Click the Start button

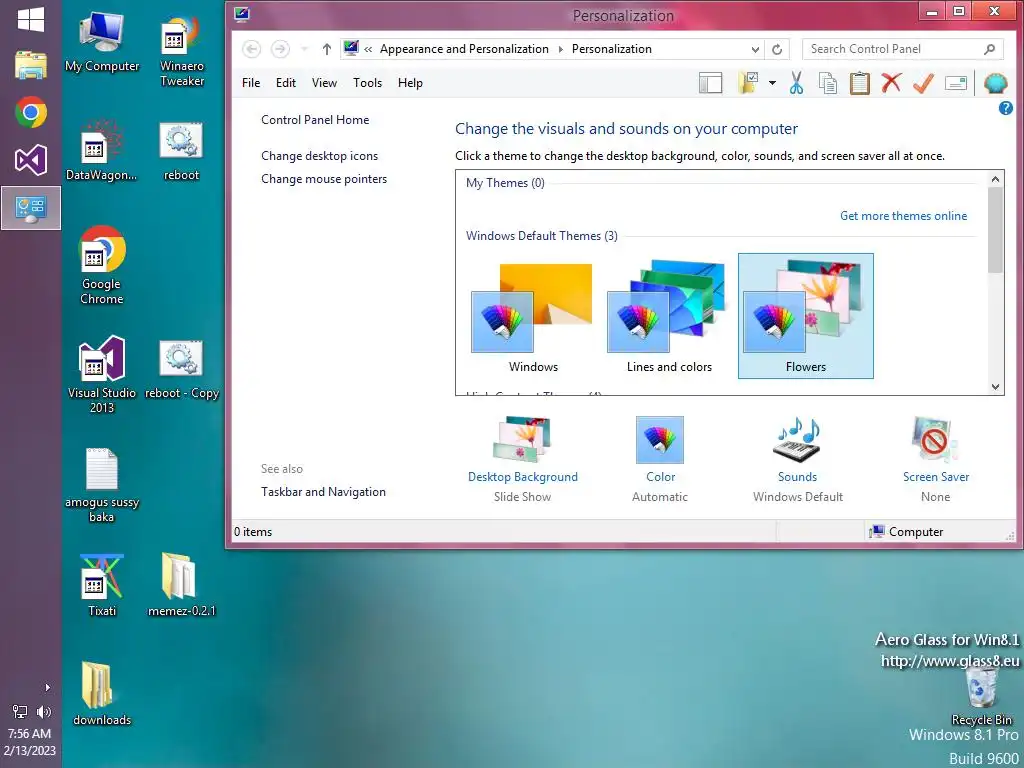pyautogui.click(x=31, y=20)
